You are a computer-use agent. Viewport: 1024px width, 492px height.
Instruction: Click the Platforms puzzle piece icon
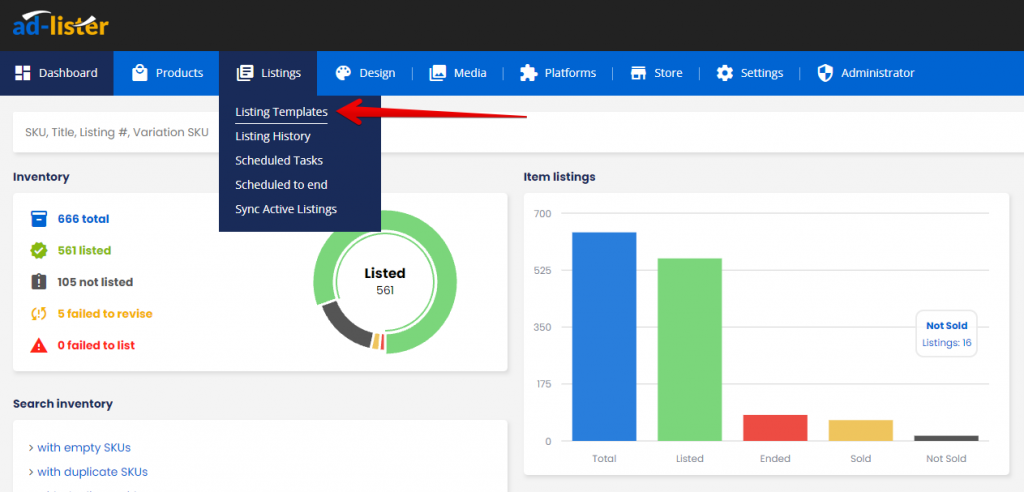(528, 73)
